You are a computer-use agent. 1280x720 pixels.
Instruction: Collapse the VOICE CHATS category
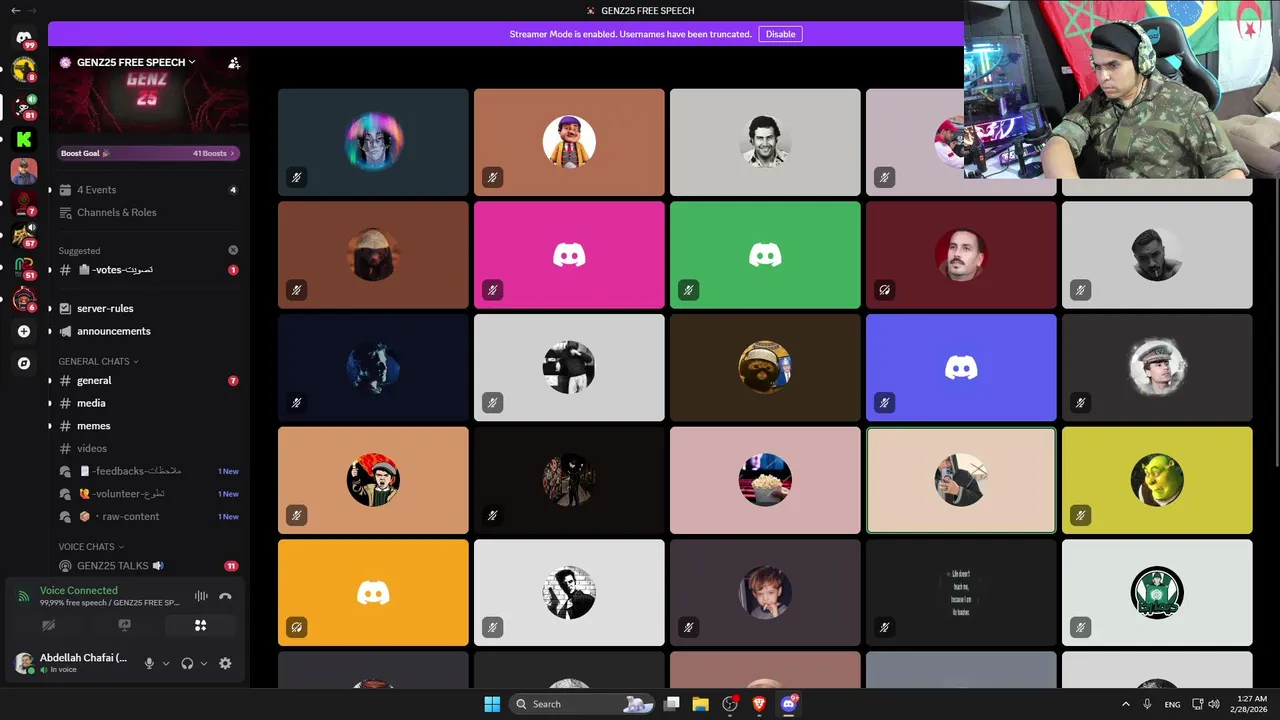[91, 547]
